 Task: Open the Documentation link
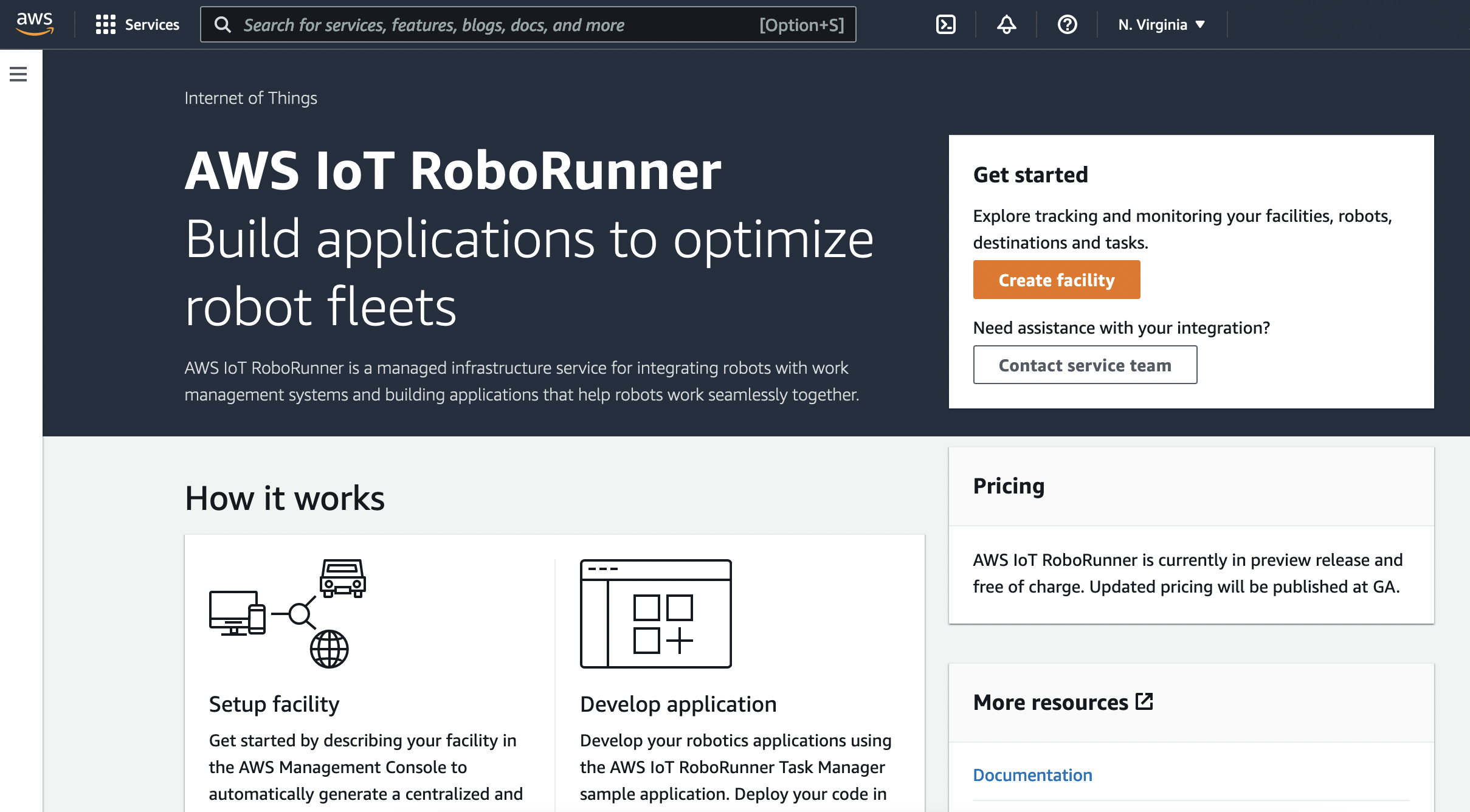coord(1032,775)
